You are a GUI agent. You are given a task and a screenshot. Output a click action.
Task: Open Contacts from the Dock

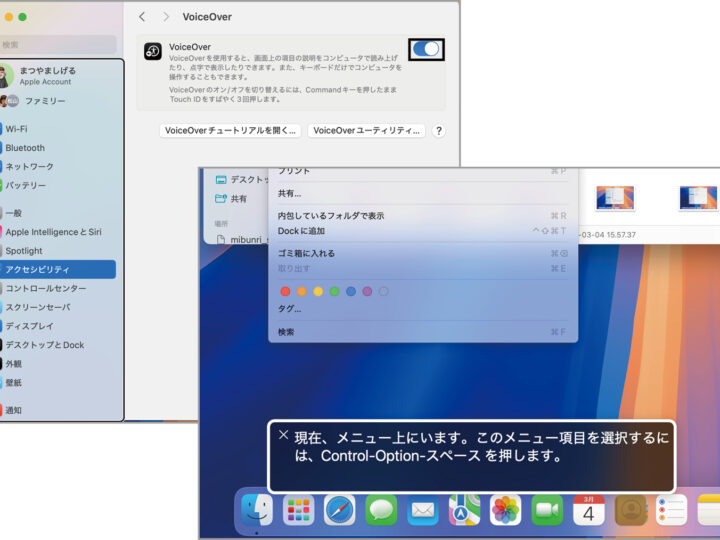coord(630,510)
